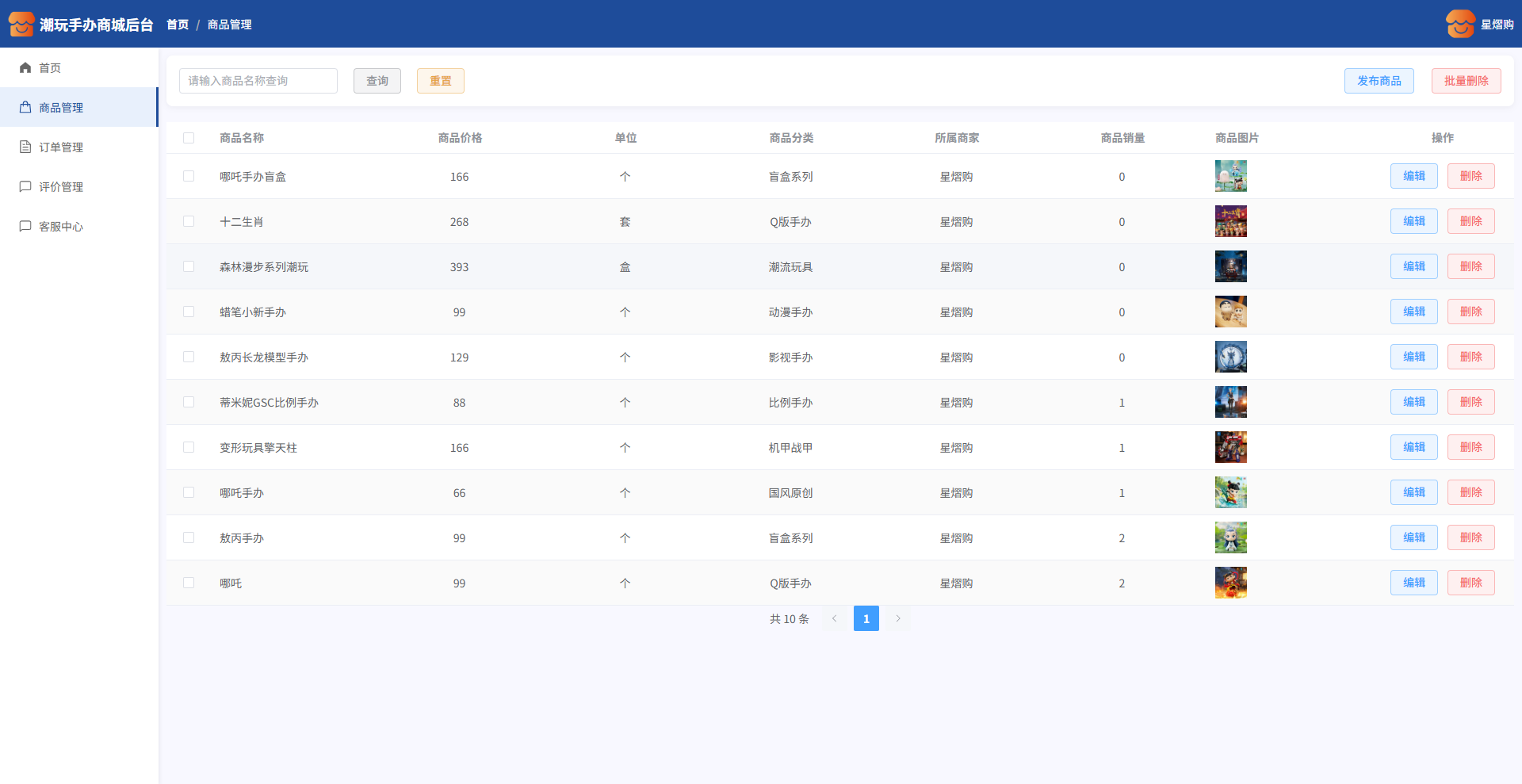The width and height of the screenshot is (1522, 784).
Task: Click the comment icon for 评价管理
Action: point(25,187)
